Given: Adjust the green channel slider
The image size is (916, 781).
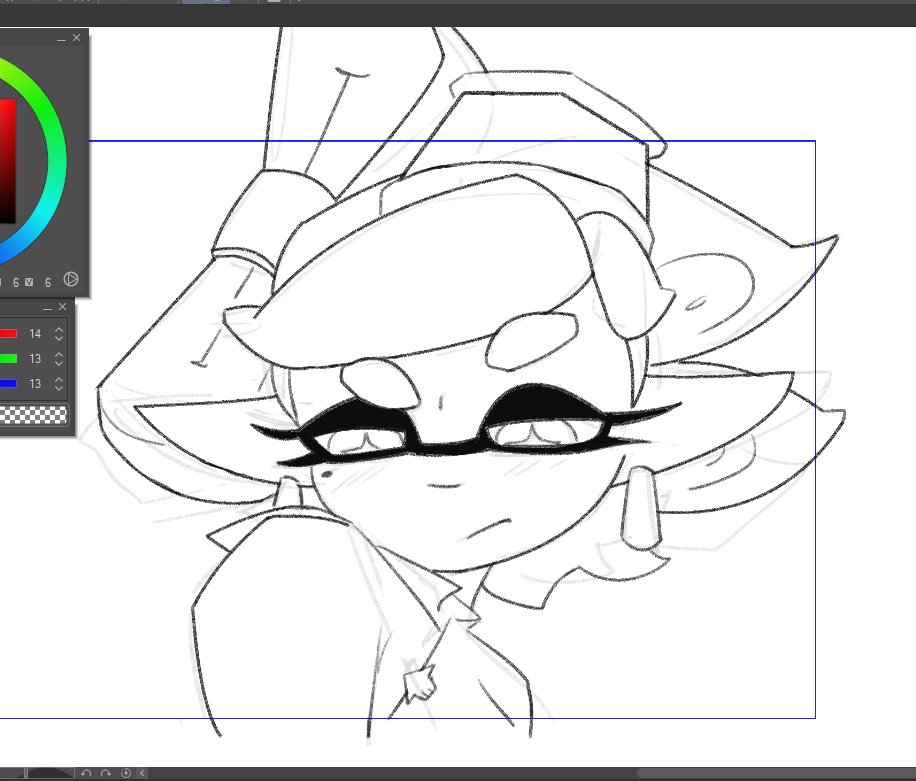Looking at the screenshot, I should pos(8,359).
